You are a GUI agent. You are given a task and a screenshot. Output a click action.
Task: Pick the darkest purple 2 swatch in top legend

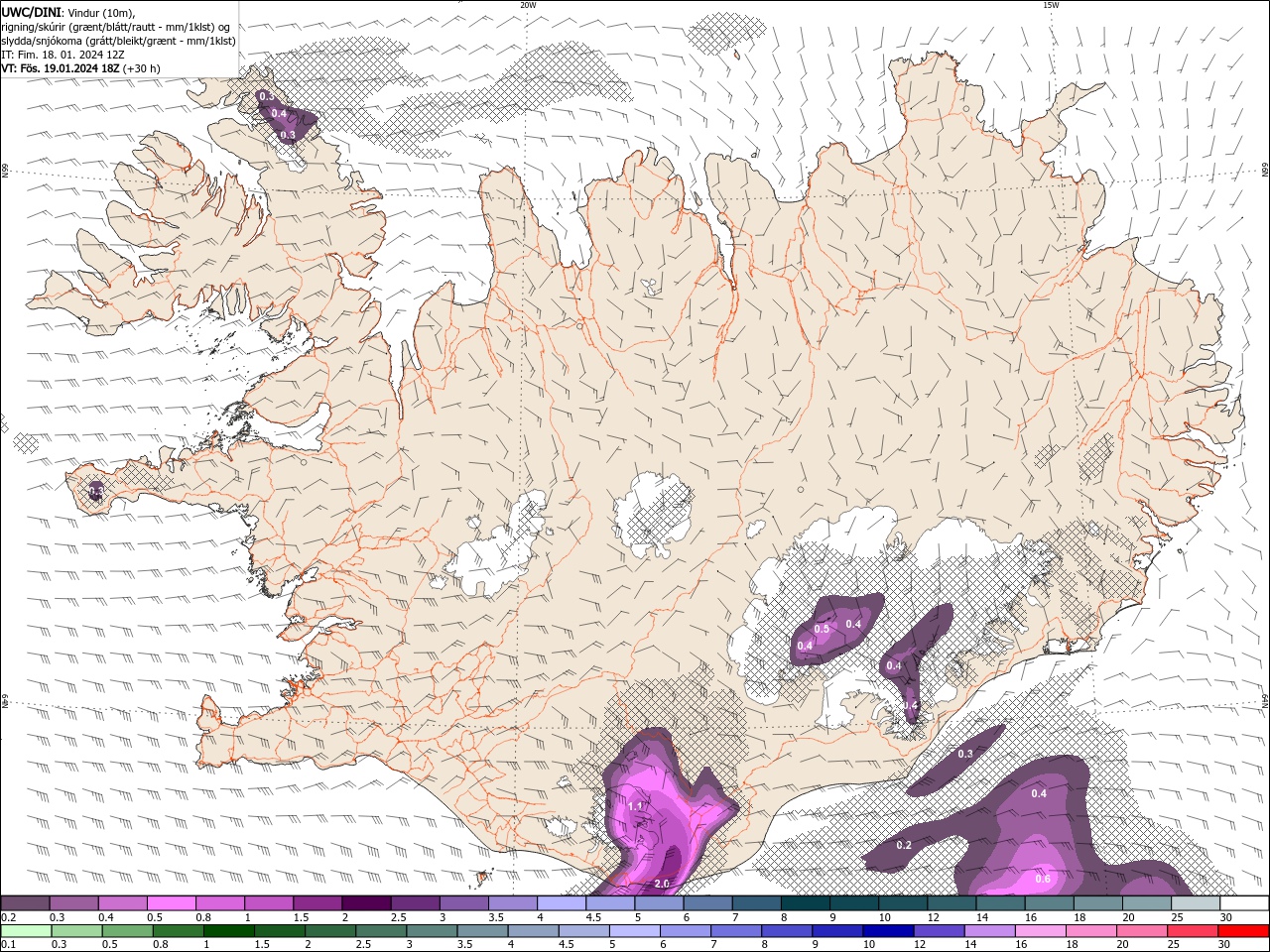point(367,903)
